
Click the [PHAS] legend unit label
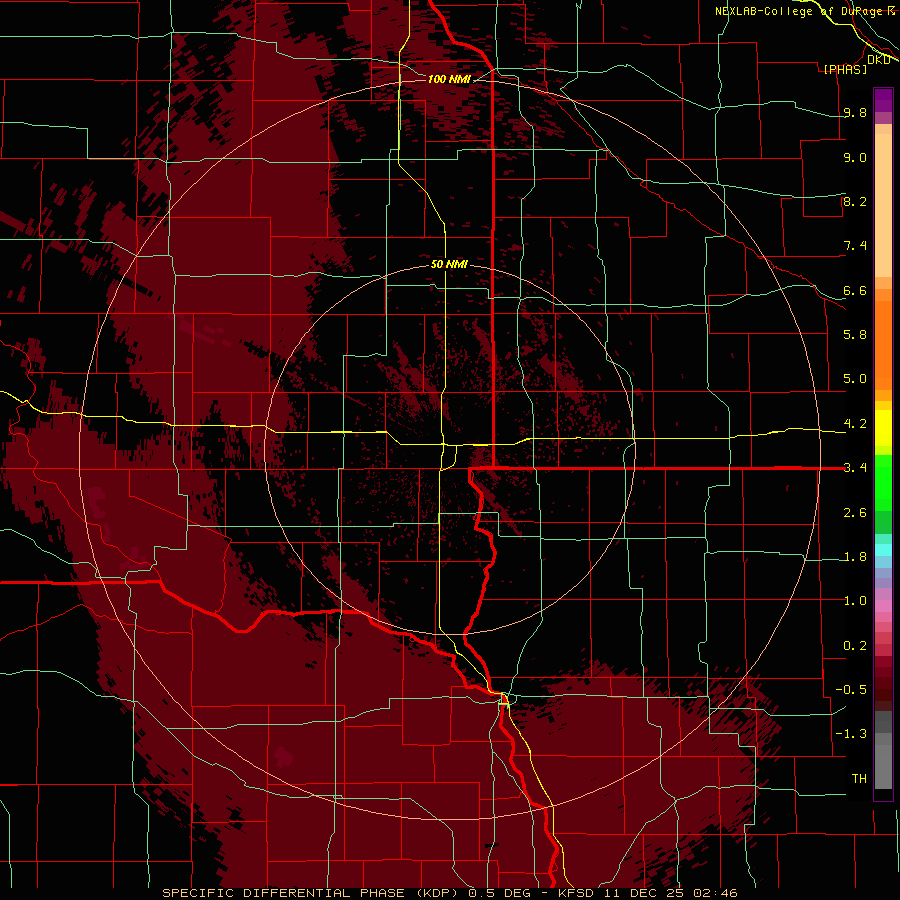pos(845,69)
